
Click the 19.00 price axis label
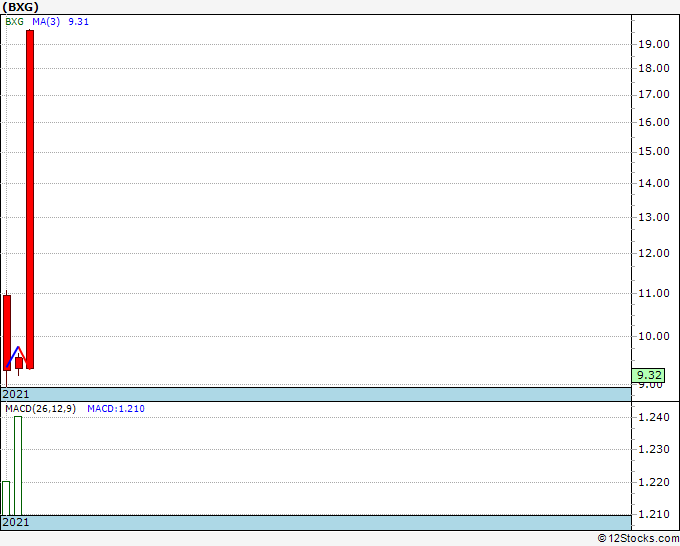(x=654, y=44)
